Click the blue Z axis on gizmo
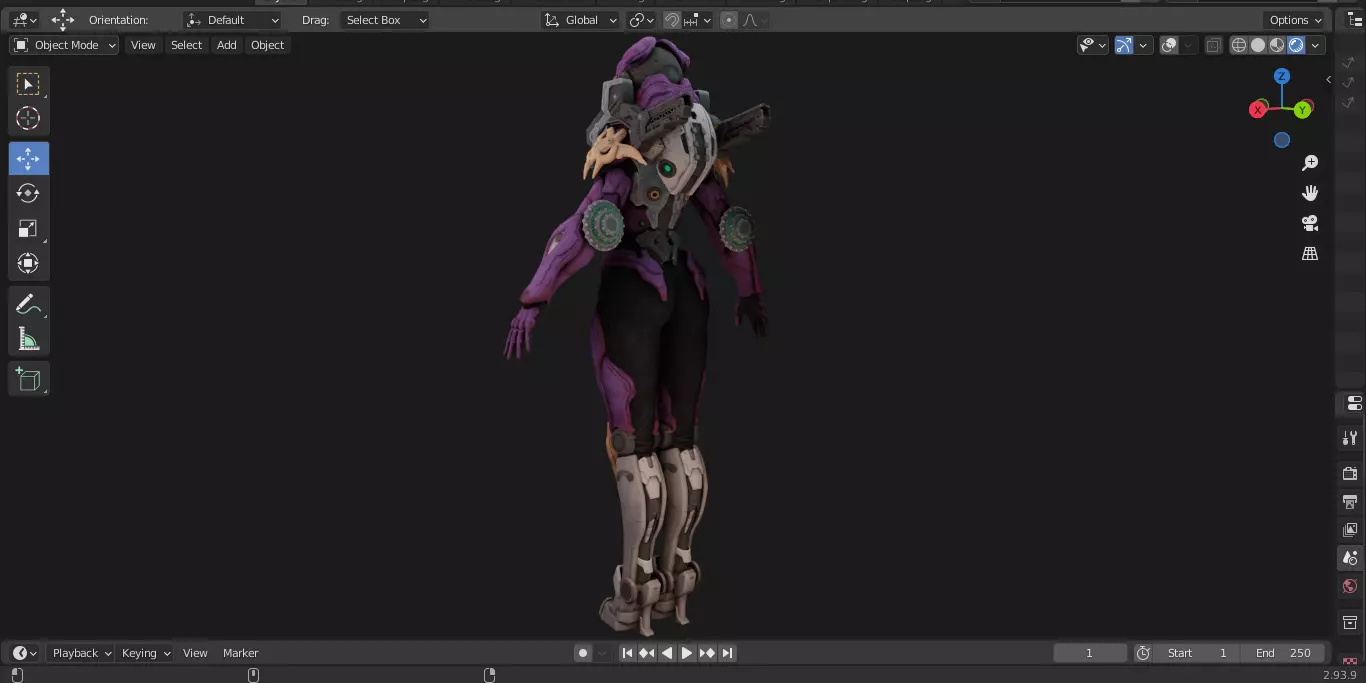The image size is (1366, 683). [x=1282, y=76]
